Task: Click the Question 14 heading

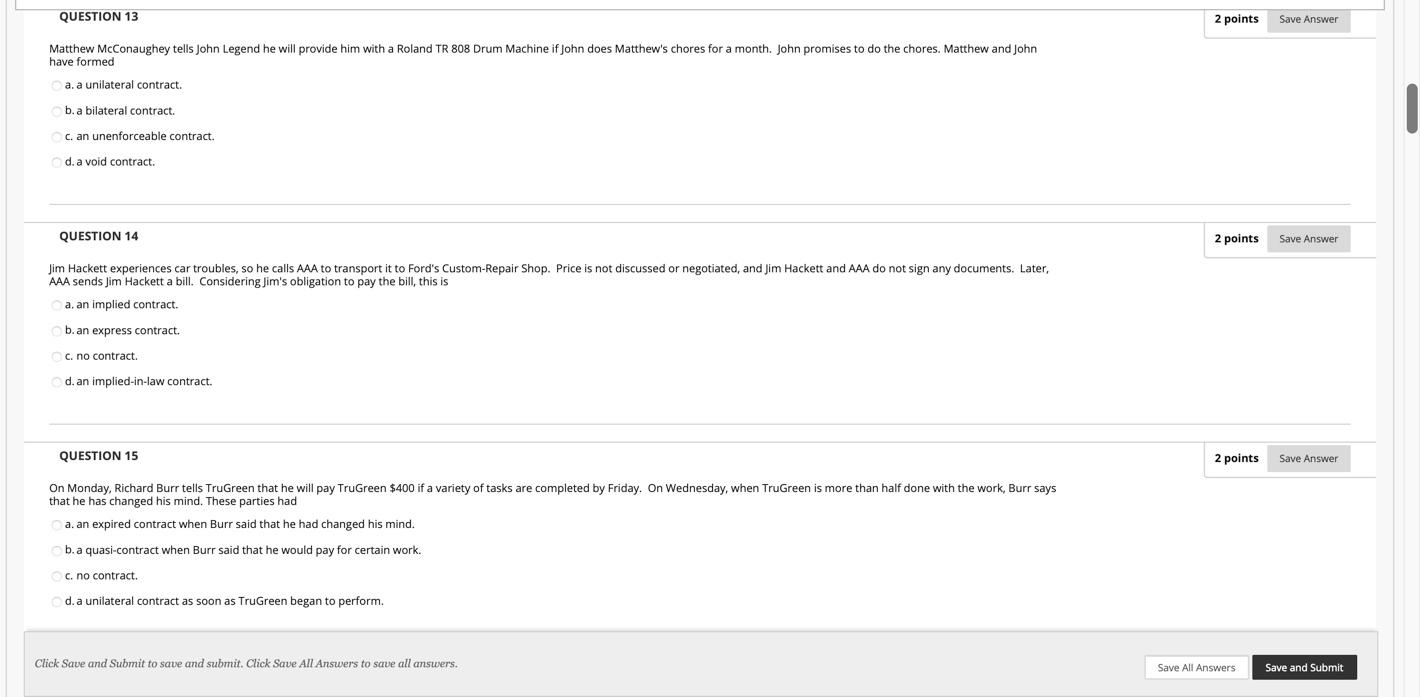Action: [98, 236]
